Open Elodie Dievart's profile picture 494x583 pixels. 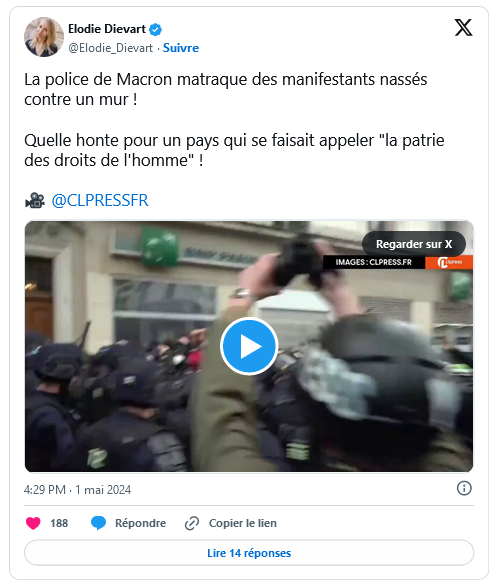click(x=44, y=37)
